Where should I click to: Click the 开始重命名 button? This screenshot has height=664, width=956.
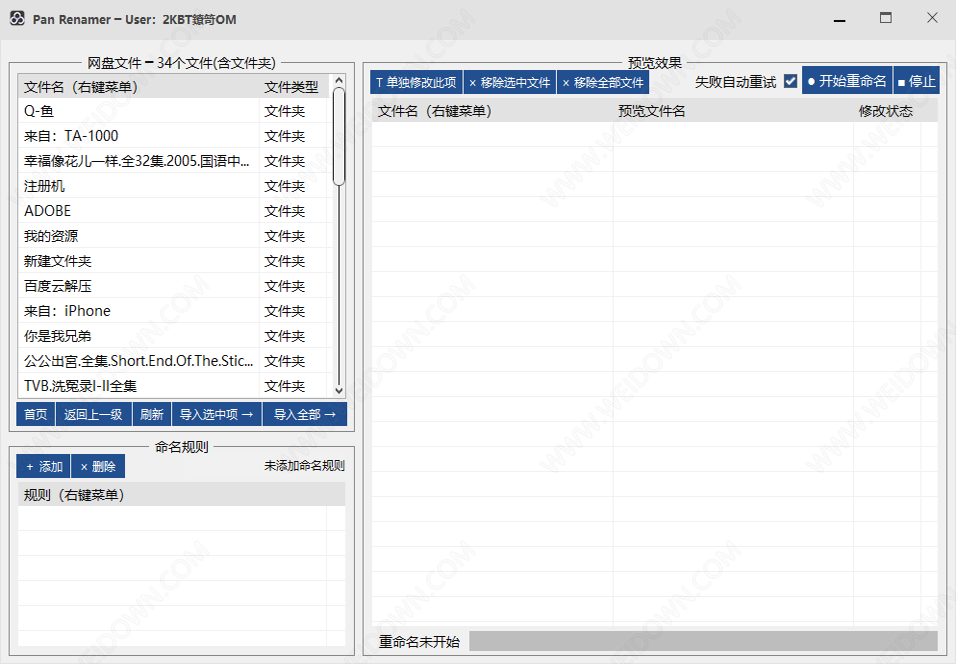coord(847,81)
